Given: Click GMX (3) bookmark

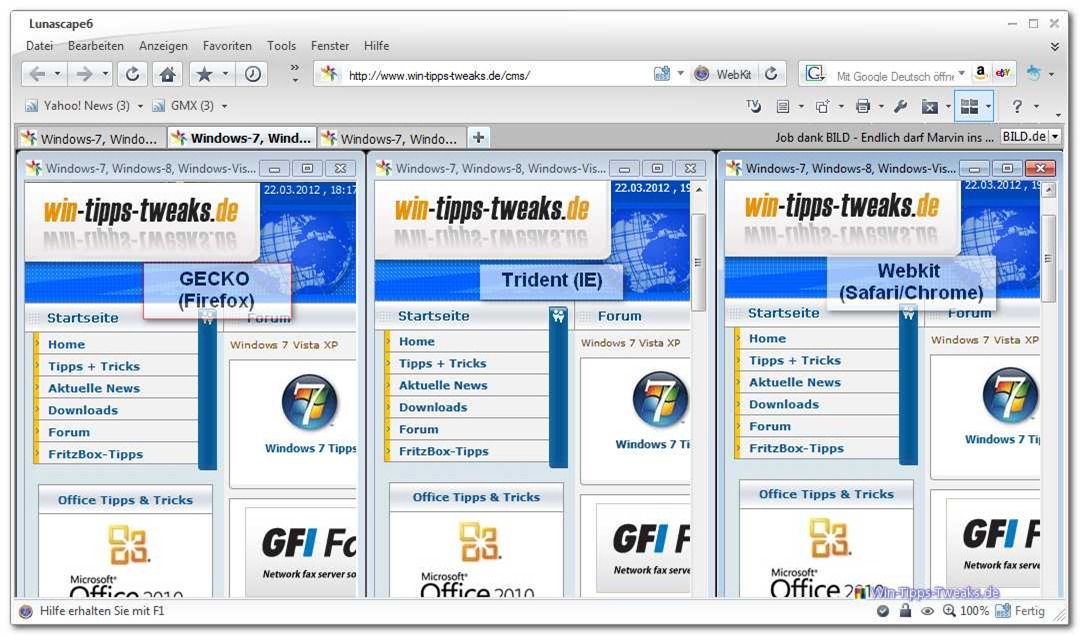Looking at the screenshot, I should 183,106.
